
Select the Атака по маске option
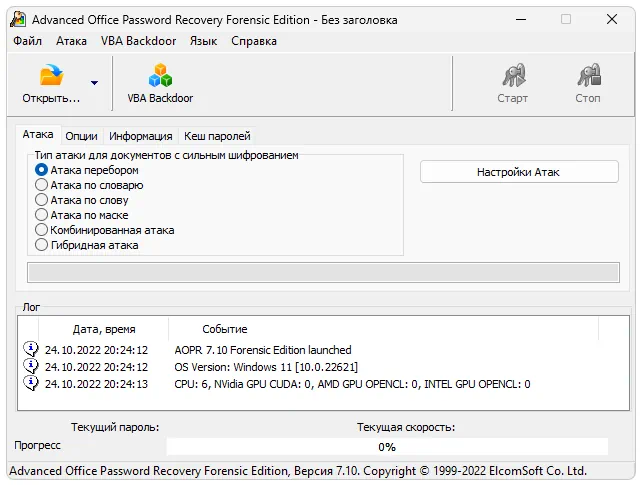(x=82, y=215)
